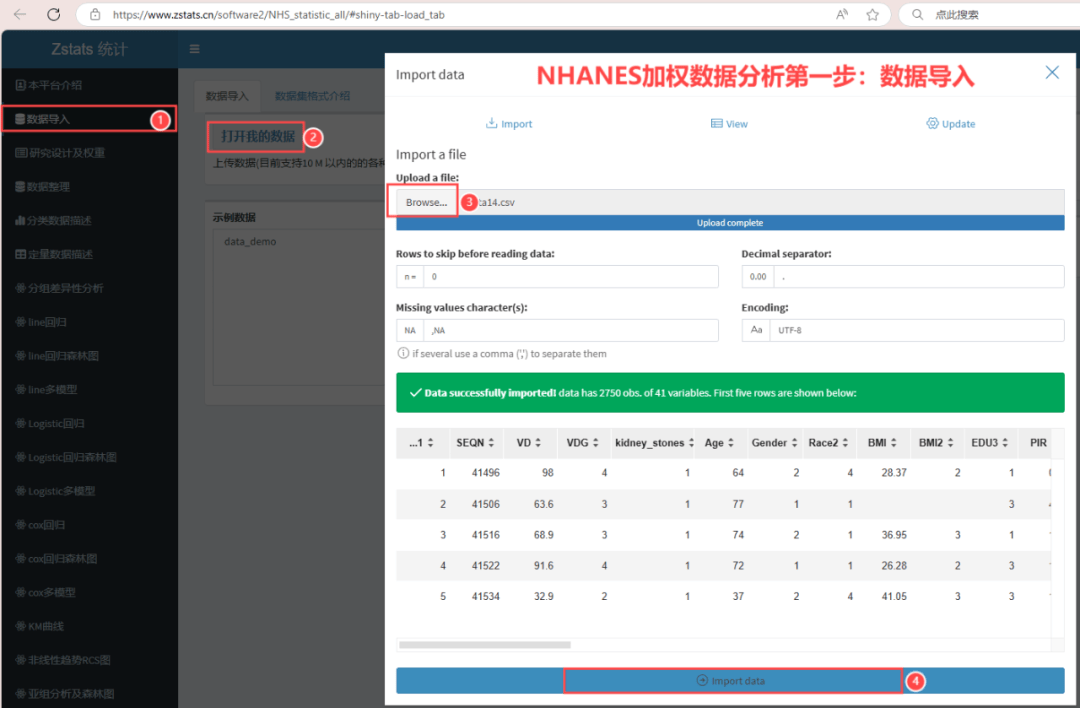Select 数据导入 in the sidebar

[x=60, y=117]
